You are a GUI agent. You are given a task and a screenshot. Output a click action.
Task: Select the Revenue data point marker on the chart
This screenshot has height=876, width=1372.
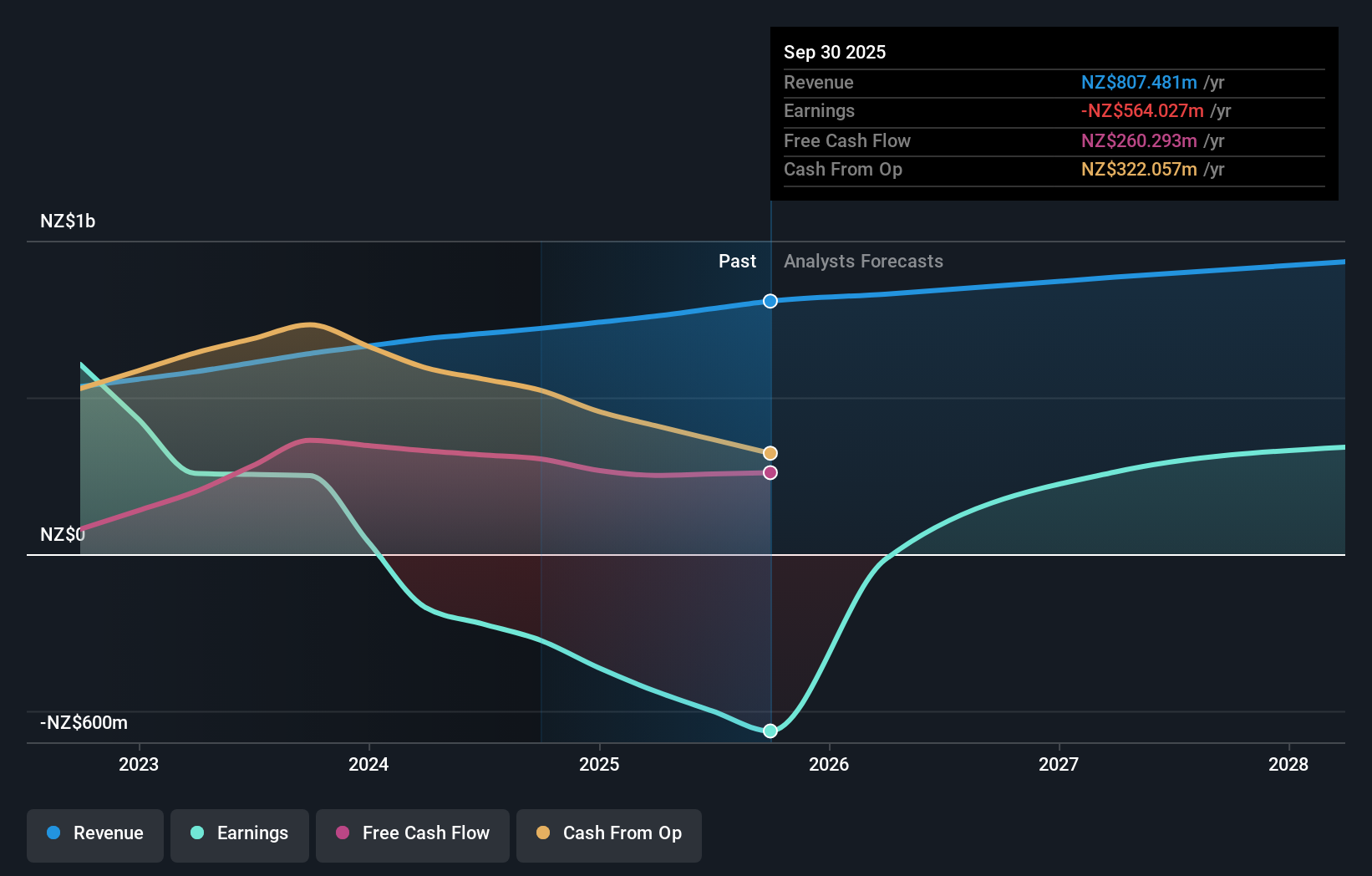pyautogui.click(x=770, y=301)
